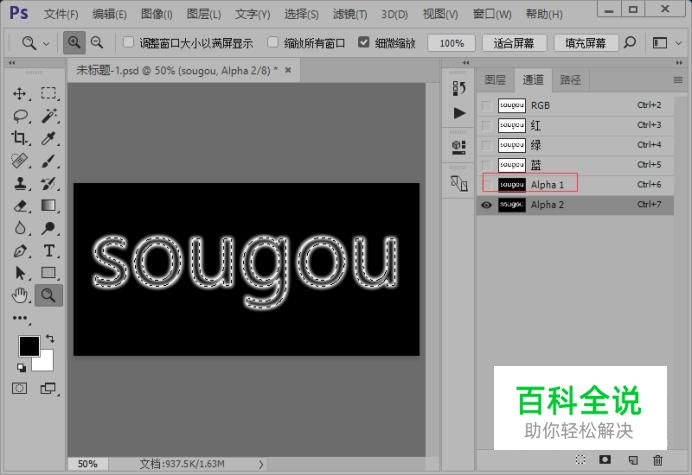The image size is (692, 475).
Task: Enable zoom all windows checkbox
Action: [273, 42]
